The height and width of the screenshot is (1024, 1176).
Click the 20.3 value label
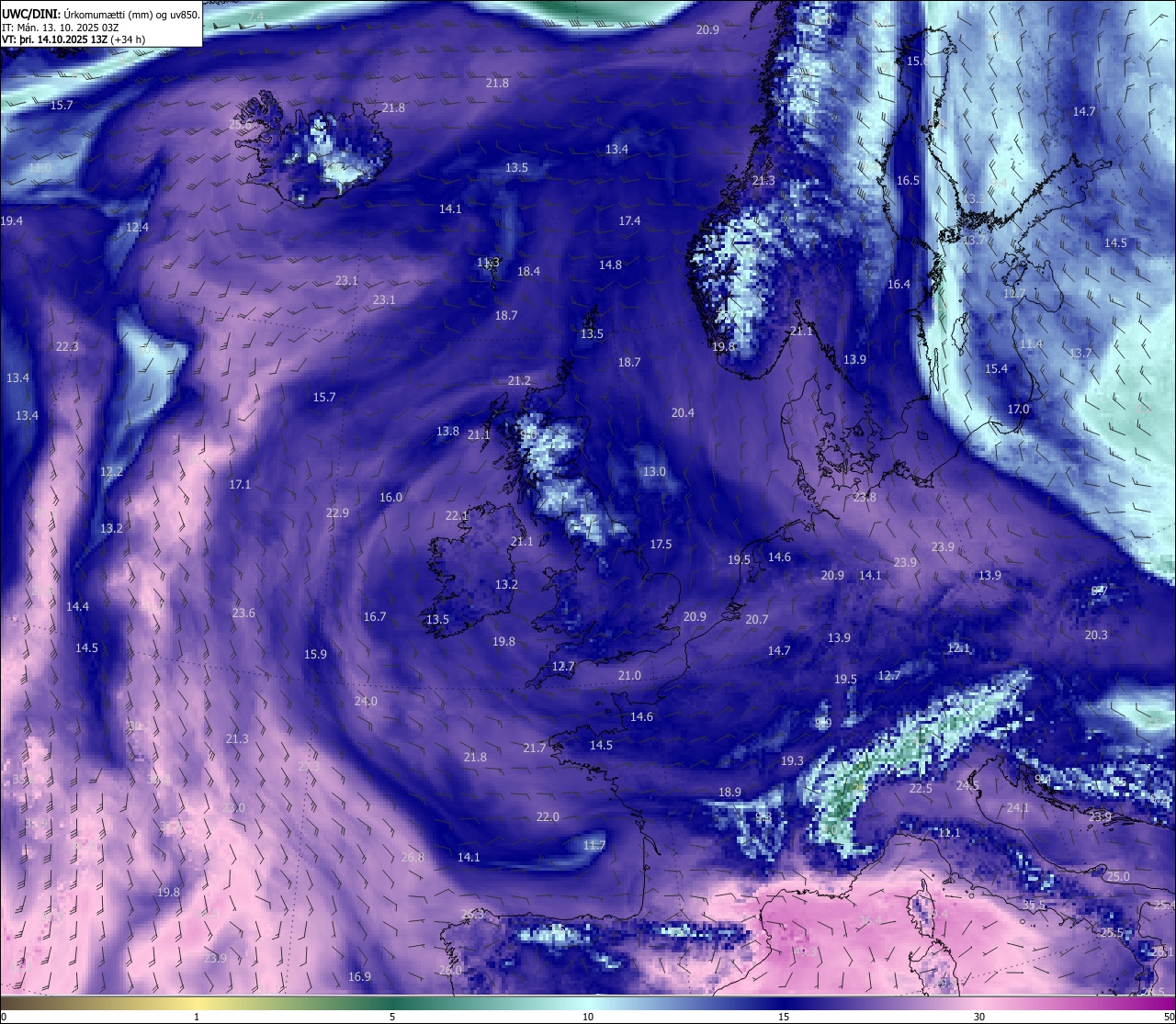[x=1096, y=636]
